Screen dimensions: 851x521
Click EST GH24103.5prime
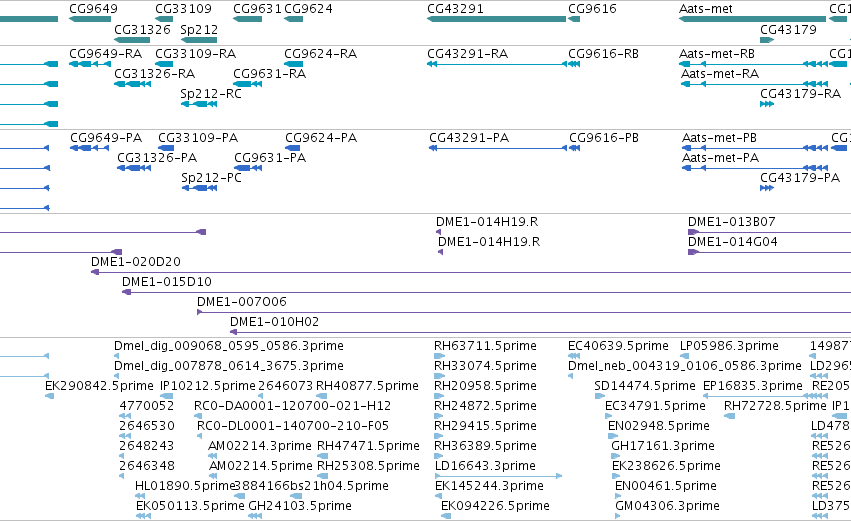tap(300, 506)
